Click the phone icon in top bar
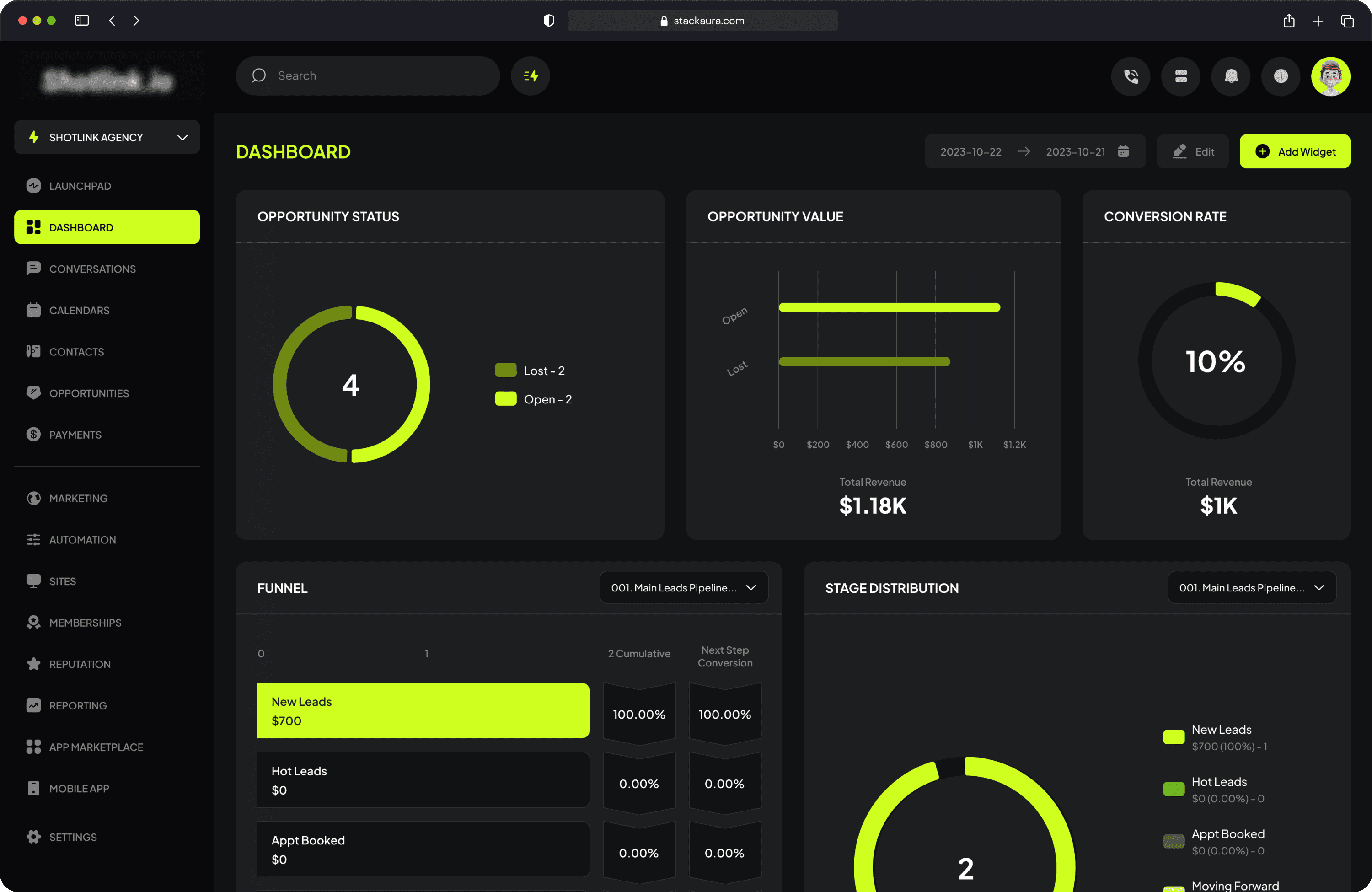The height and width of the screenshot is (892, 1372). (1131, 76)
